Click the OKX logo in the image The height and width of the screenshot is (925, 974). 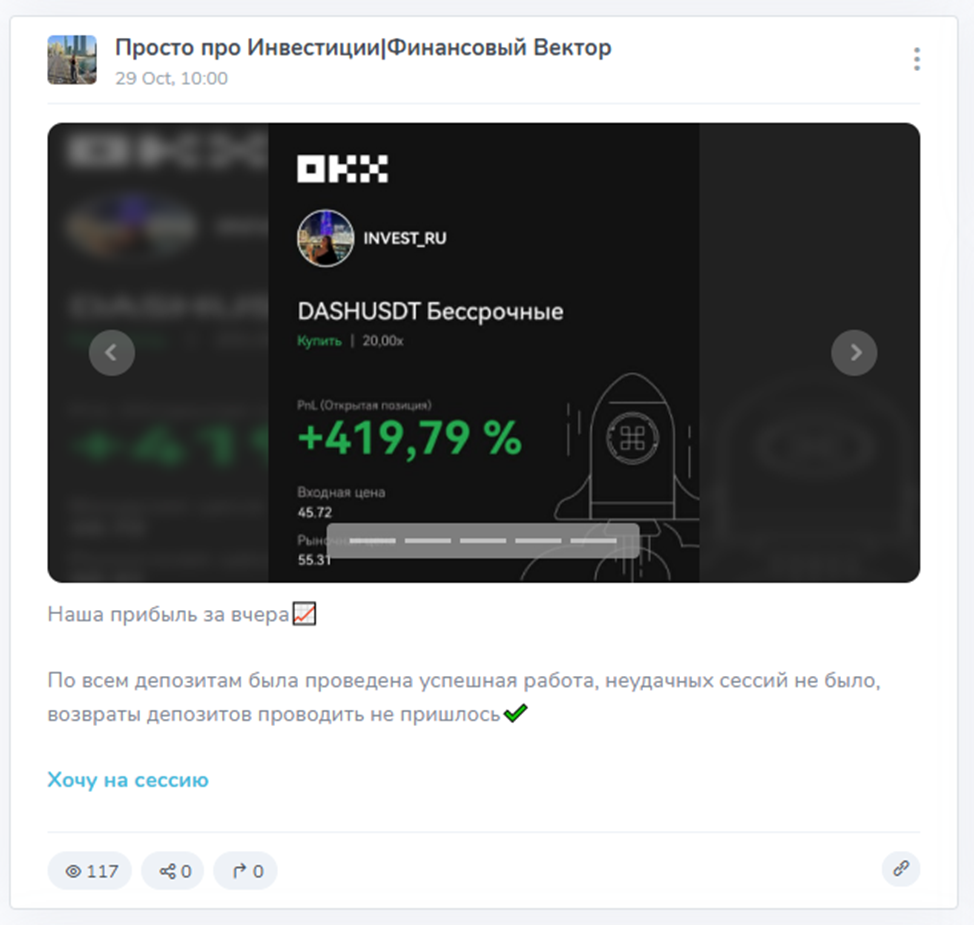click(342, 169)
